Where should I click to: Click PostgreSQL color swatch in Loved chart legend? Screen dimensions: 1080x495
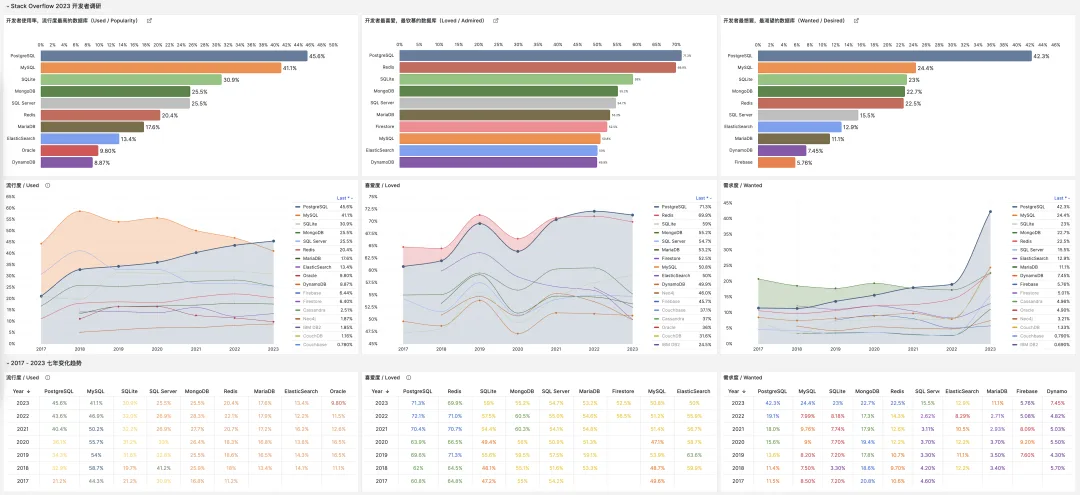click(656, 207)
